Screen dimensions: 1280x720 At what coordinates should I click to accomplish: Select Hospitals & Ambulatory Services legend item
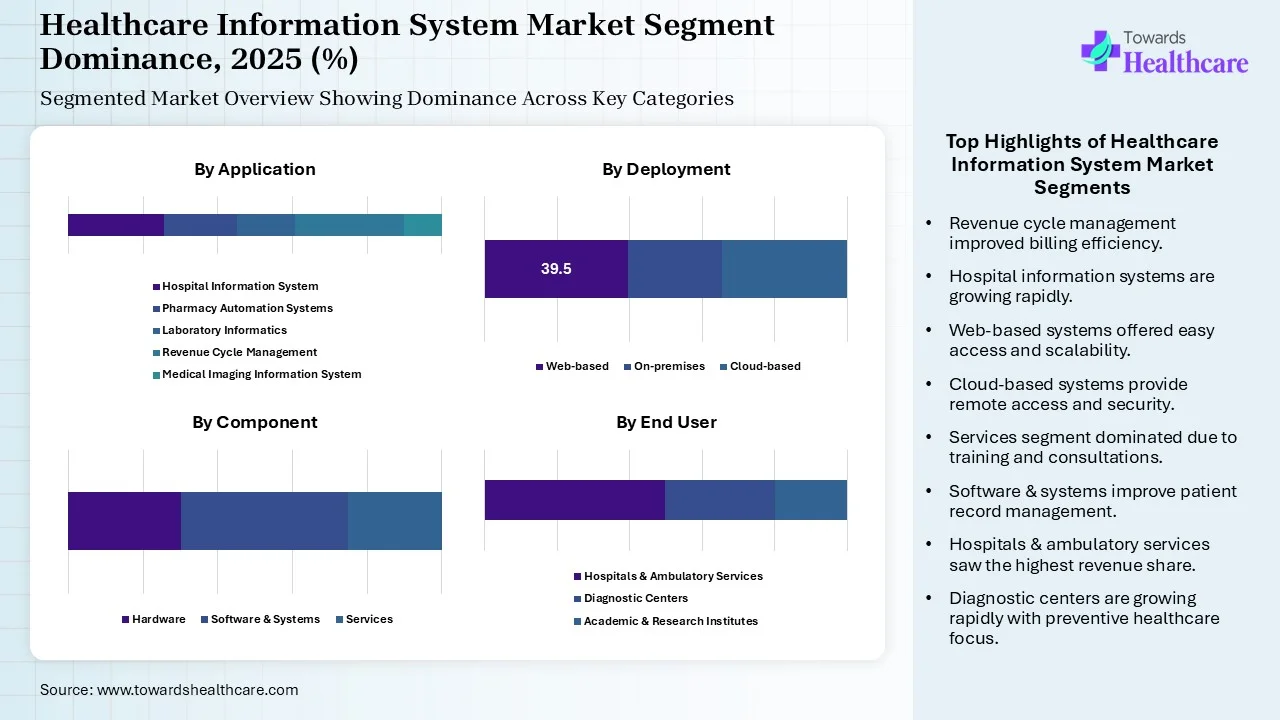pos(673,576)
